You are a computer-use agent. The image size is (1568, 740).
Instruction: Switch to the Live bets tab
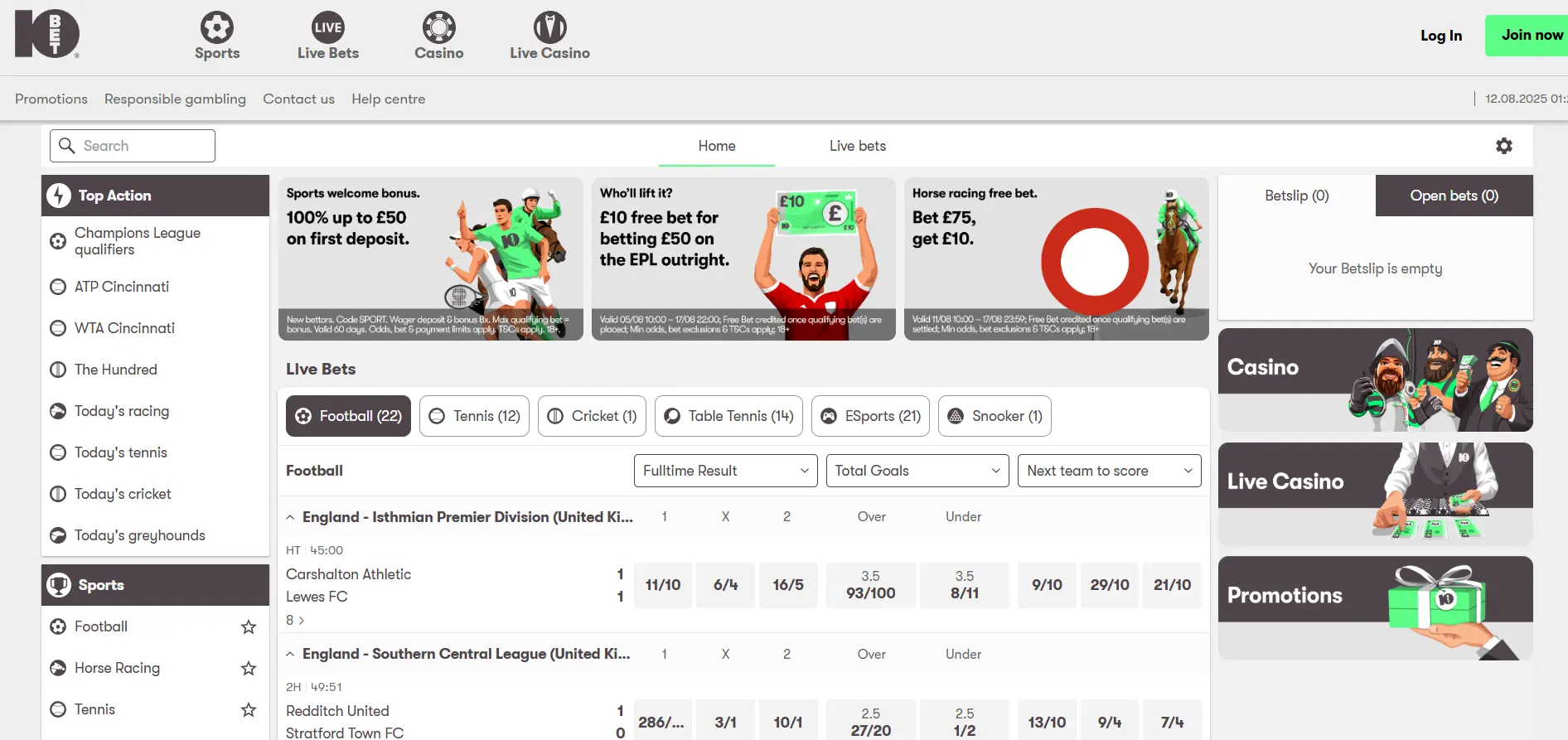coord(858,146)
